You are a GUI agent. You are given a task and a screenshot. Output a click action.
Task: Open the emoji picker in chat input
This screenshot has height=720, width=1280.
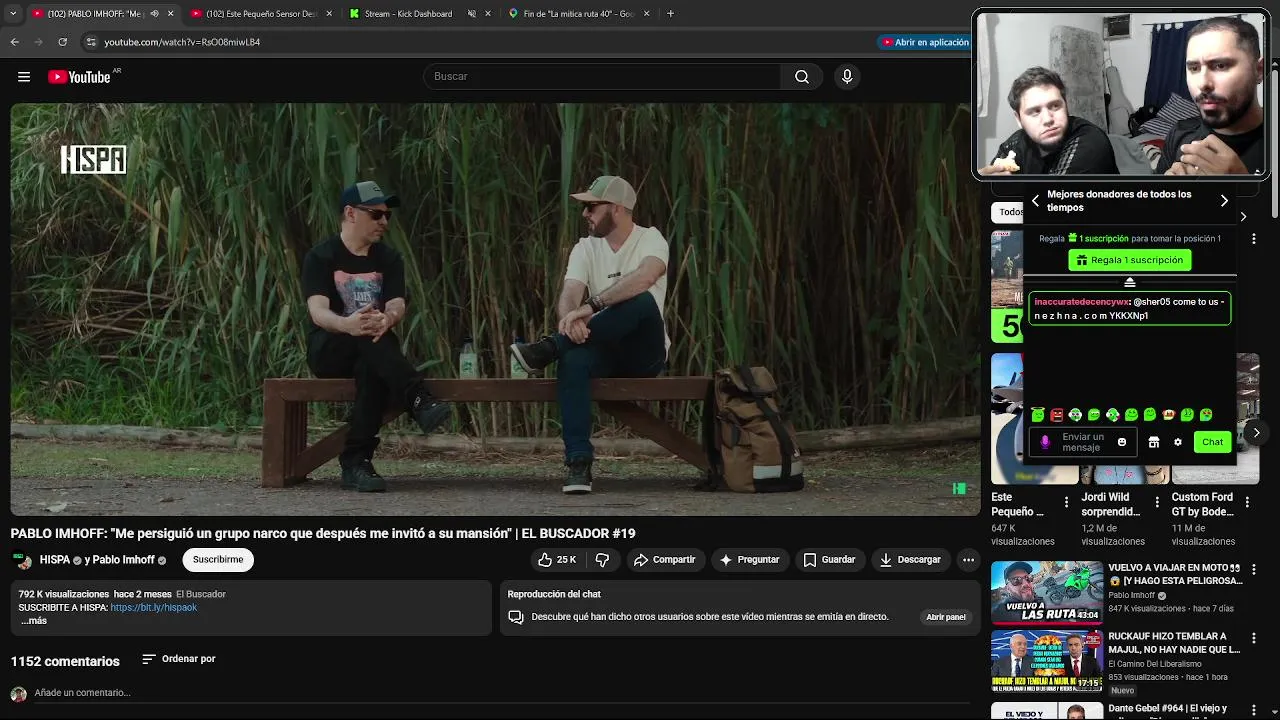point(1121,442)
